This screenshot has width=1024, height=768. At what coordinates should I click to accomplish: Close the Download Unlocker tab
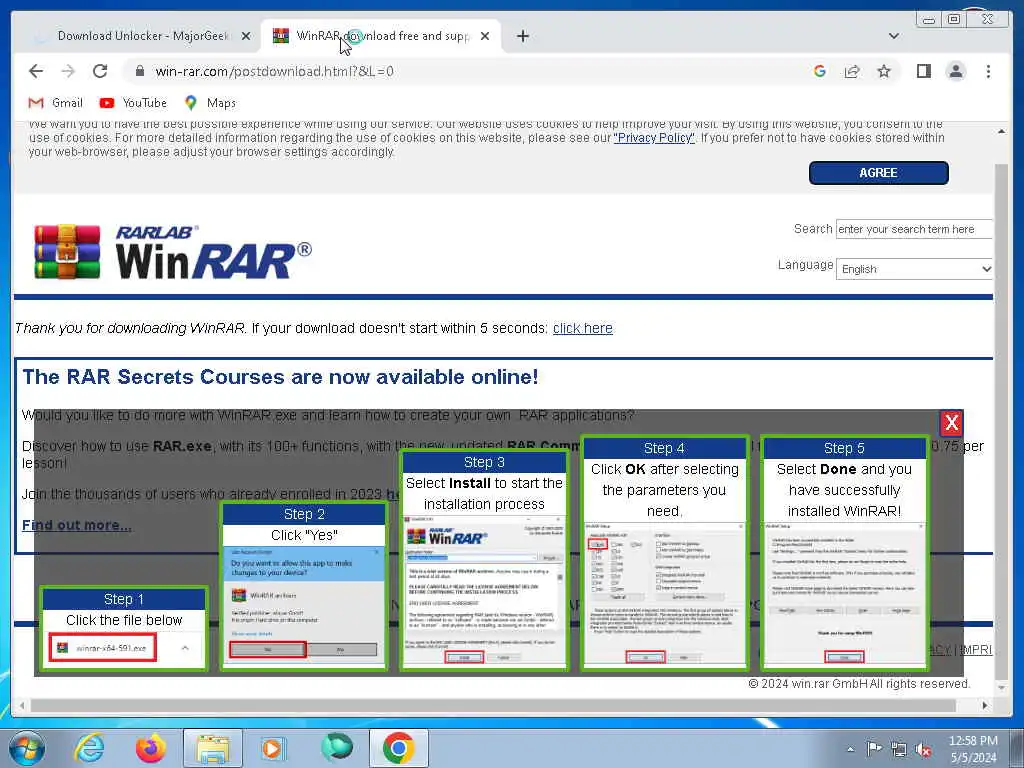pos(246,36)
